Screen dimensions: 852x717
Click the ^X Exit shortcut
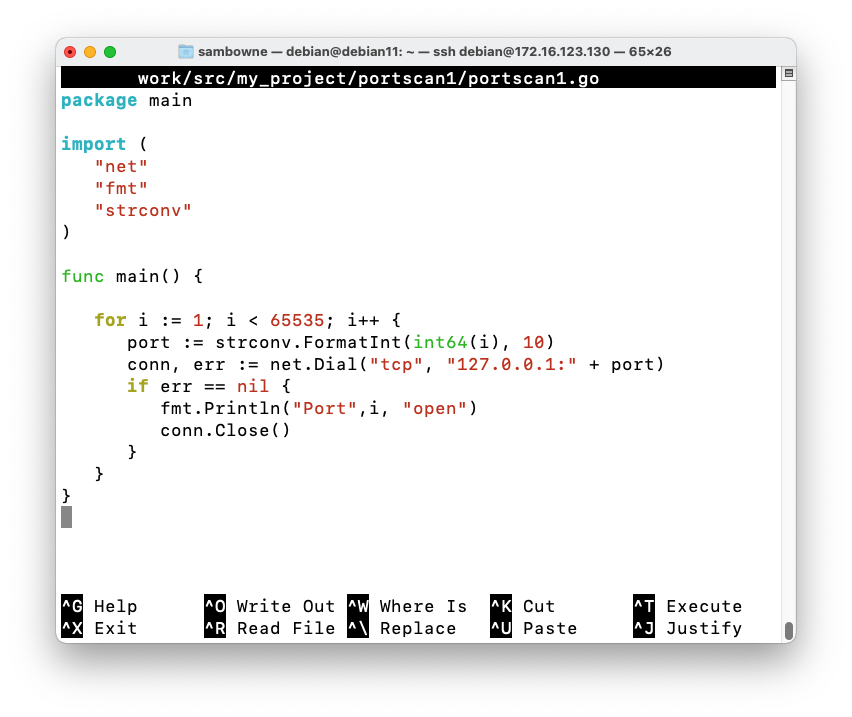(99, 628)
